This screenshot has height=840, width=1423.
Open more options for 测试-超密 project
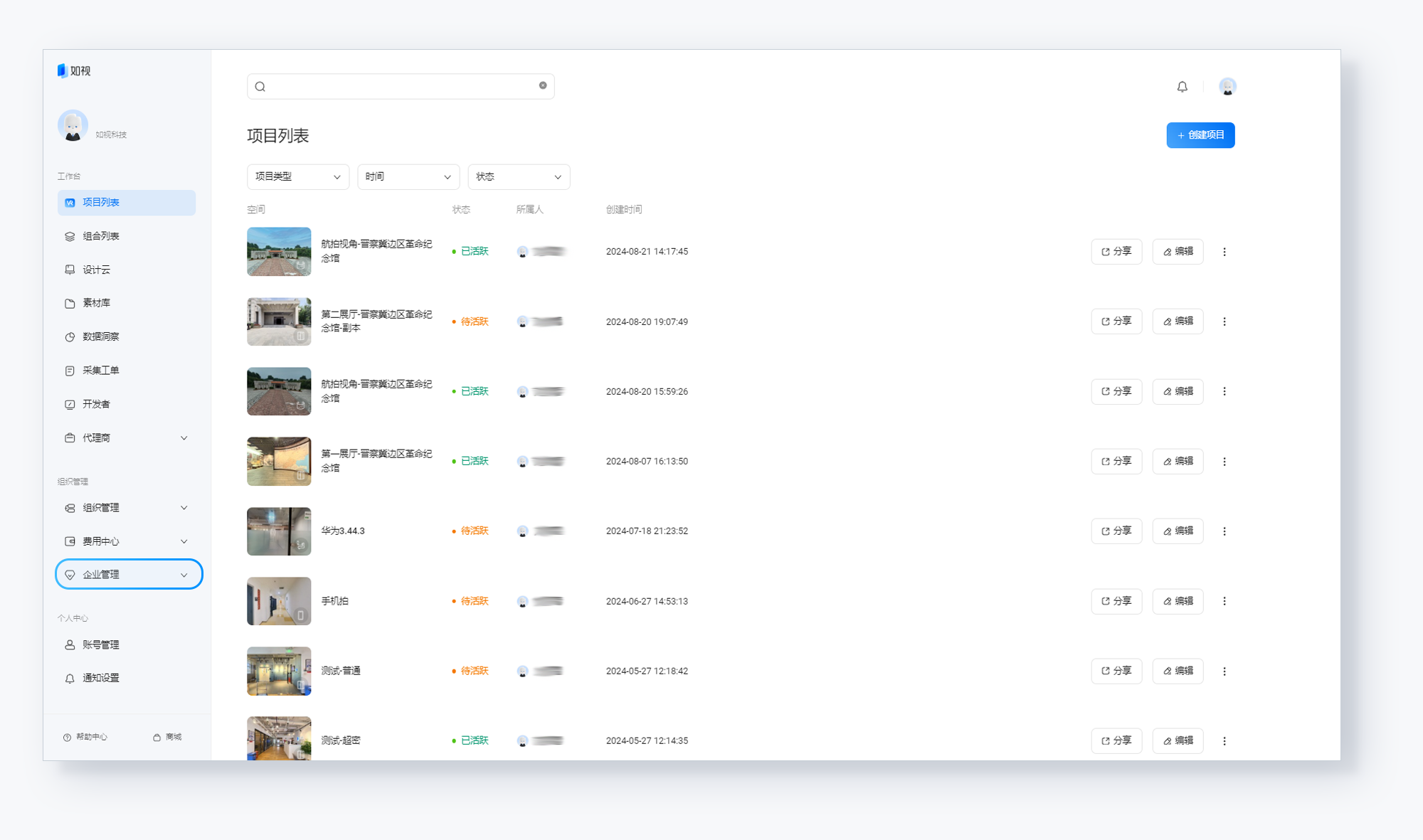pyautogui.click(x=1224, y=741)
